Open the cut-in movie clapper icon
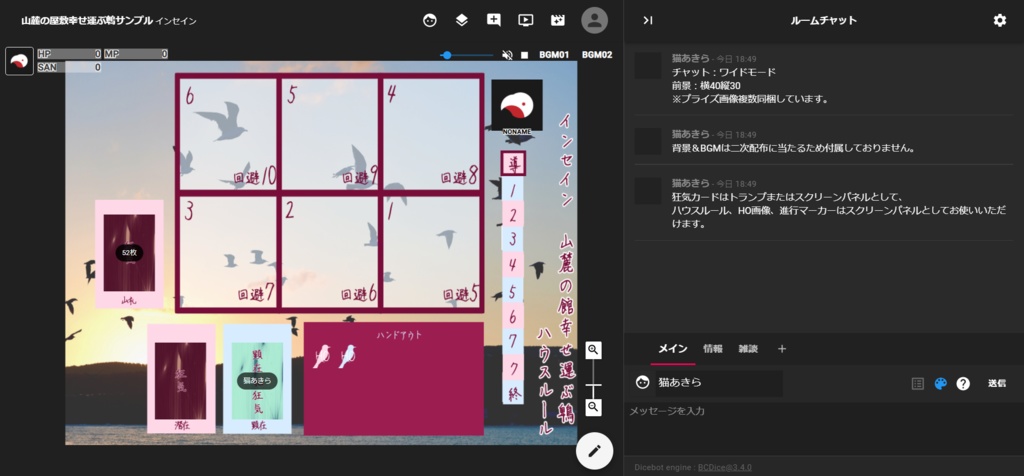The width and height of the screenshot is (1024, 476). coord(558,20)
